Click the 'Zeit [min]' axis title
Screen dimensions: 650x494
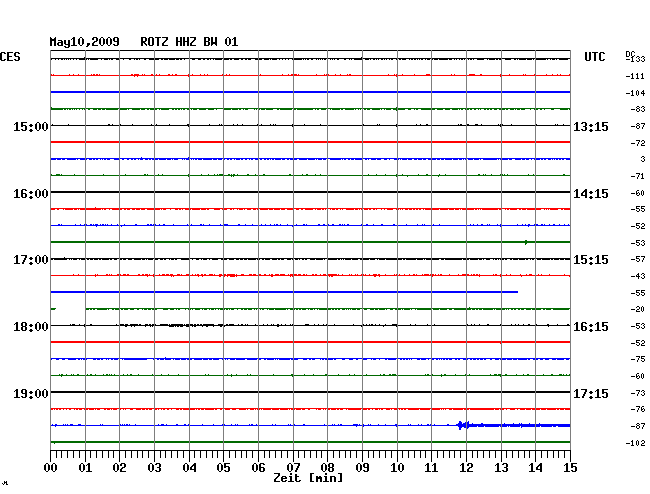308,478
